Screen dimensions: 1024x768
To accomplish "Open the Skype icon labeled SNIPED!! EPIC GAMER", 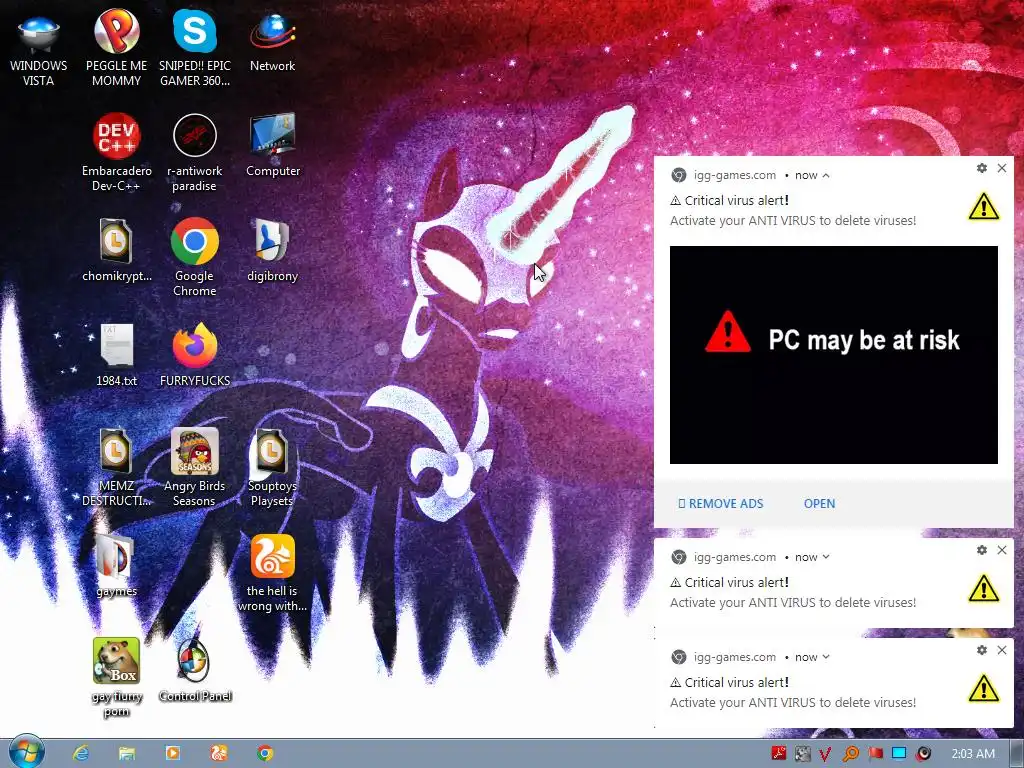I will point(195,48).
